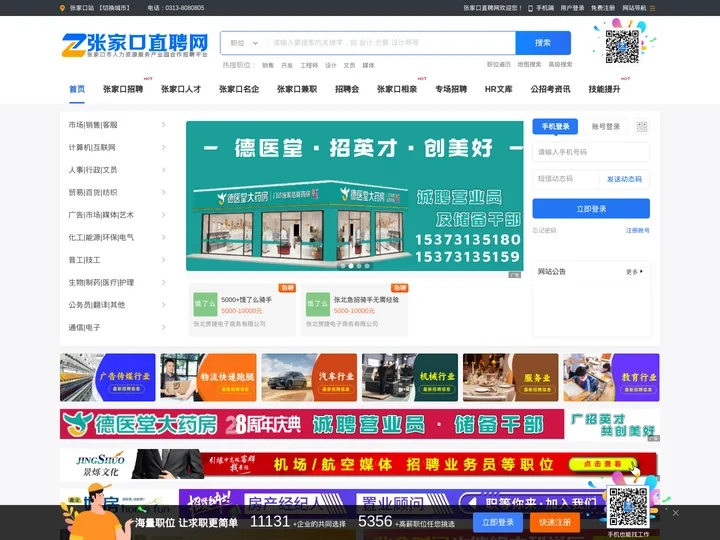Image resolution: width=720 pixels, height=540 pixels.
Task: Click the orange 快速注册 button
Action: [x=555, y=523]
